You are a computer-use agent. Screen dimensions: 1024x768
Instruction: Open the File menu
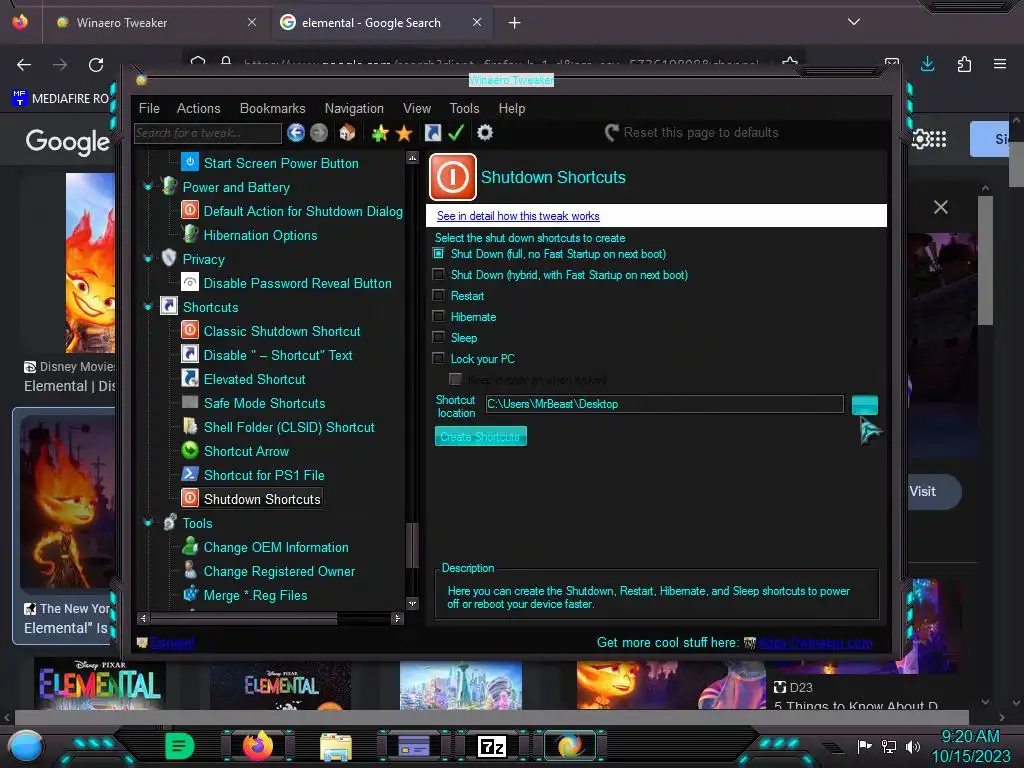click(x=149, y=108)
